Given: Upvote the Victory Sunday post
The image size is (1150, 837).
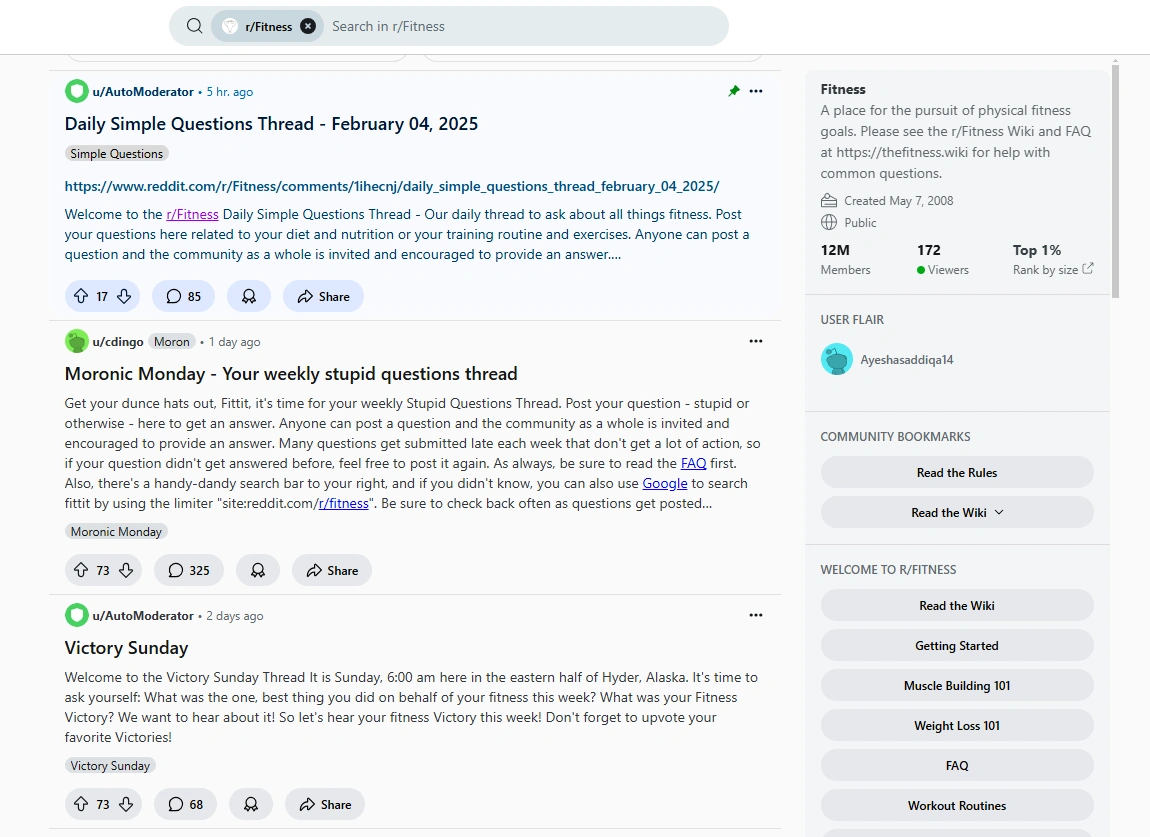Looking at the screenshot, I should [81, 804].
